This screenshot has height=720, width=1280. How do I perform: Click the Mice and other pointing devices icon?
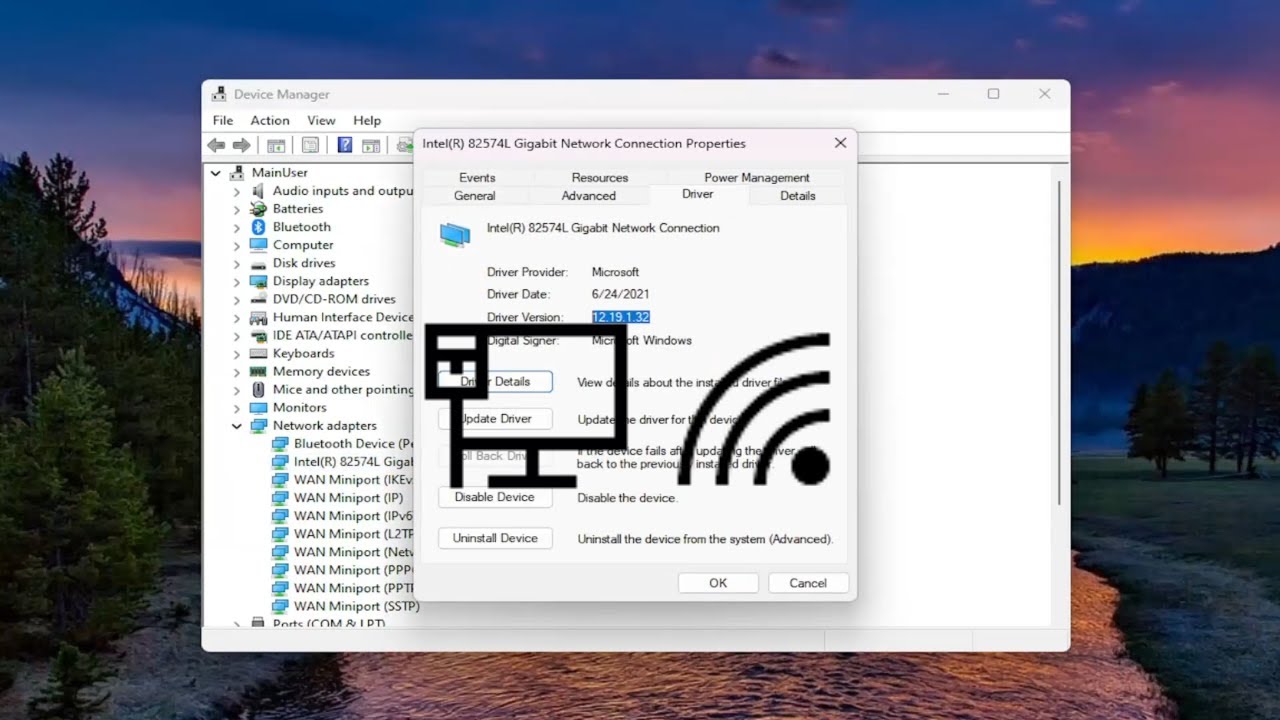point(258,389)
